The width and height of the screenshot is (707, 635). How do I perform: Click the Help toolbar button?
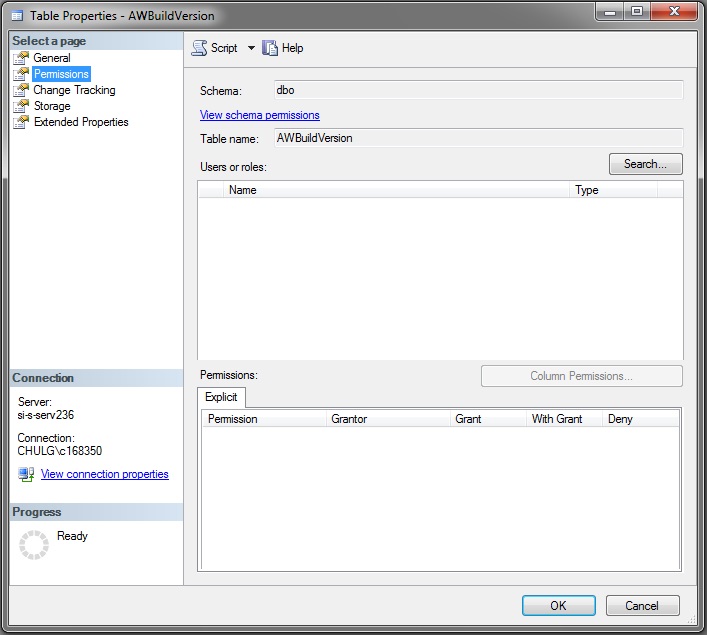click(283, 48)
